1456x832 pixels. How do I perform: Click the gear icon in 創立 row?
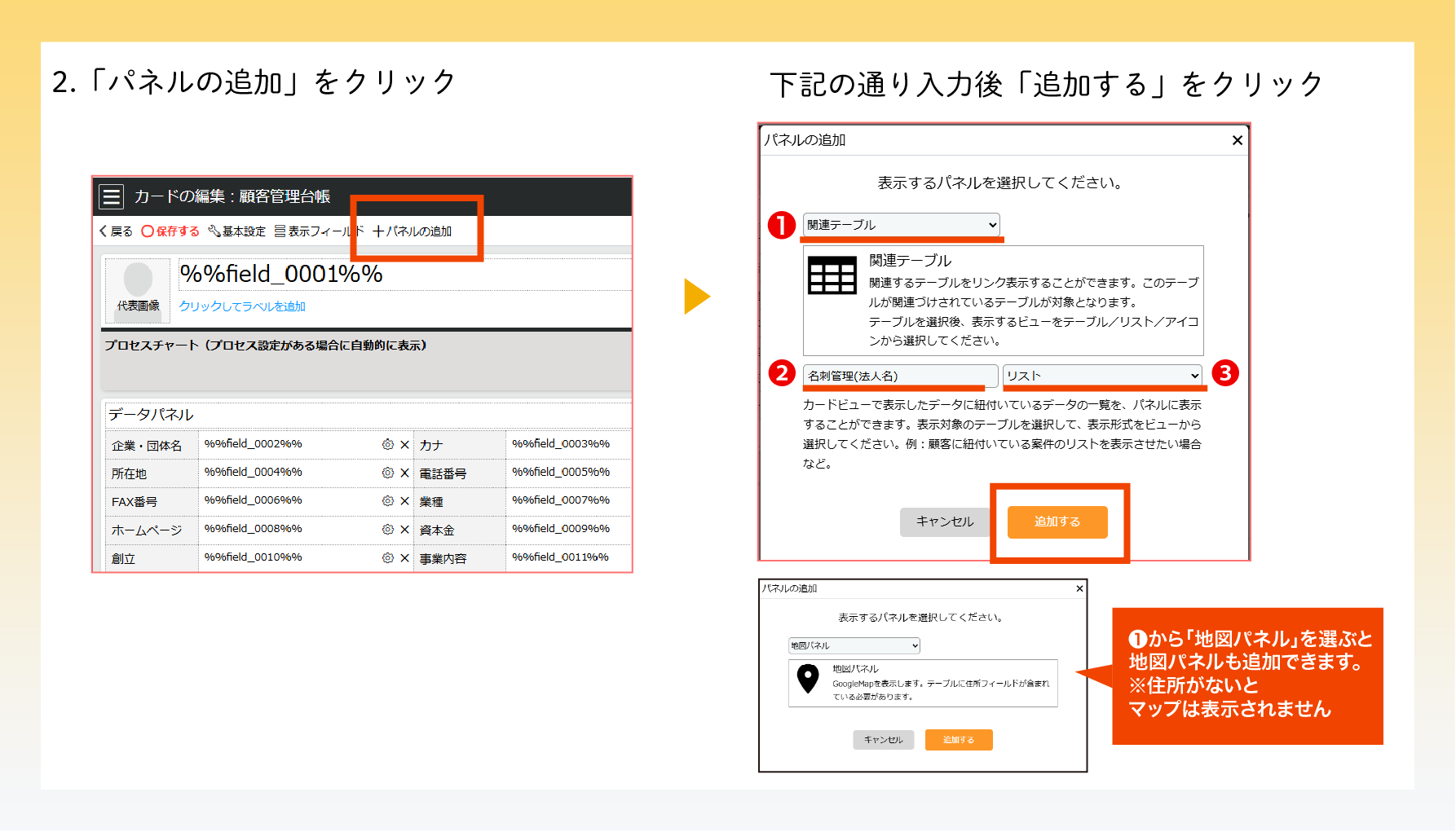pos(388,558)
